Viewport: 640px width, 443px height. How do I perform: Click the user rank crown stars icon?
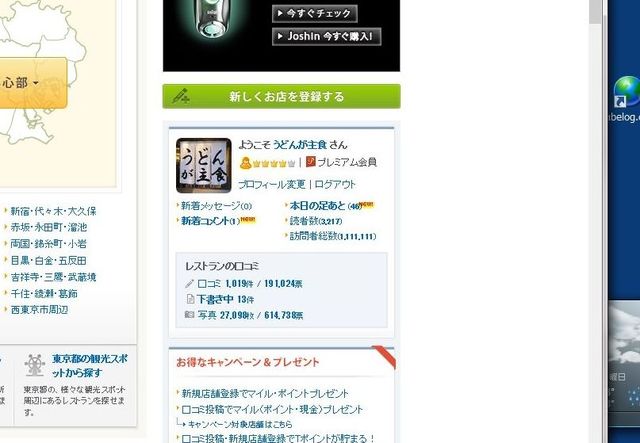click(267, 163)
